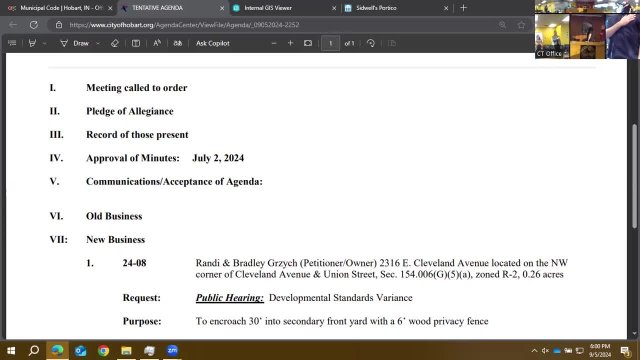Open the Draw tool options dropdown

tap(98, 43)
